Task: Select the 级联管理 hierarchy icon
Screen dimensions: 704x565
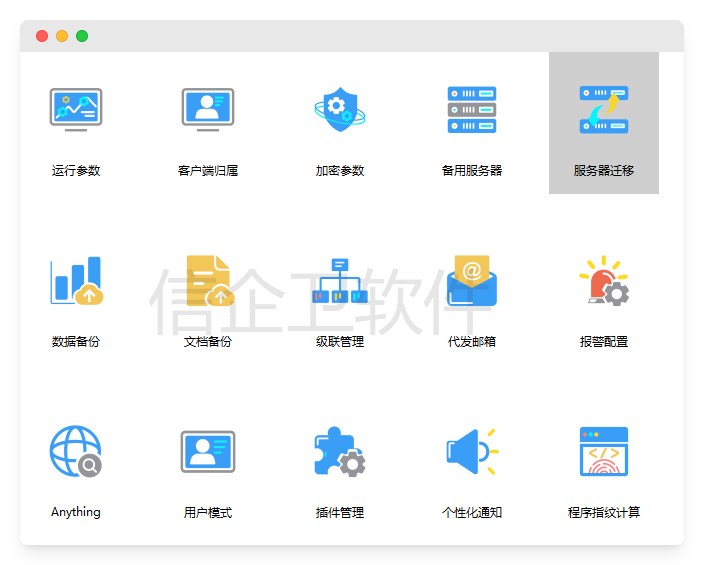Action: click(340, 281)
